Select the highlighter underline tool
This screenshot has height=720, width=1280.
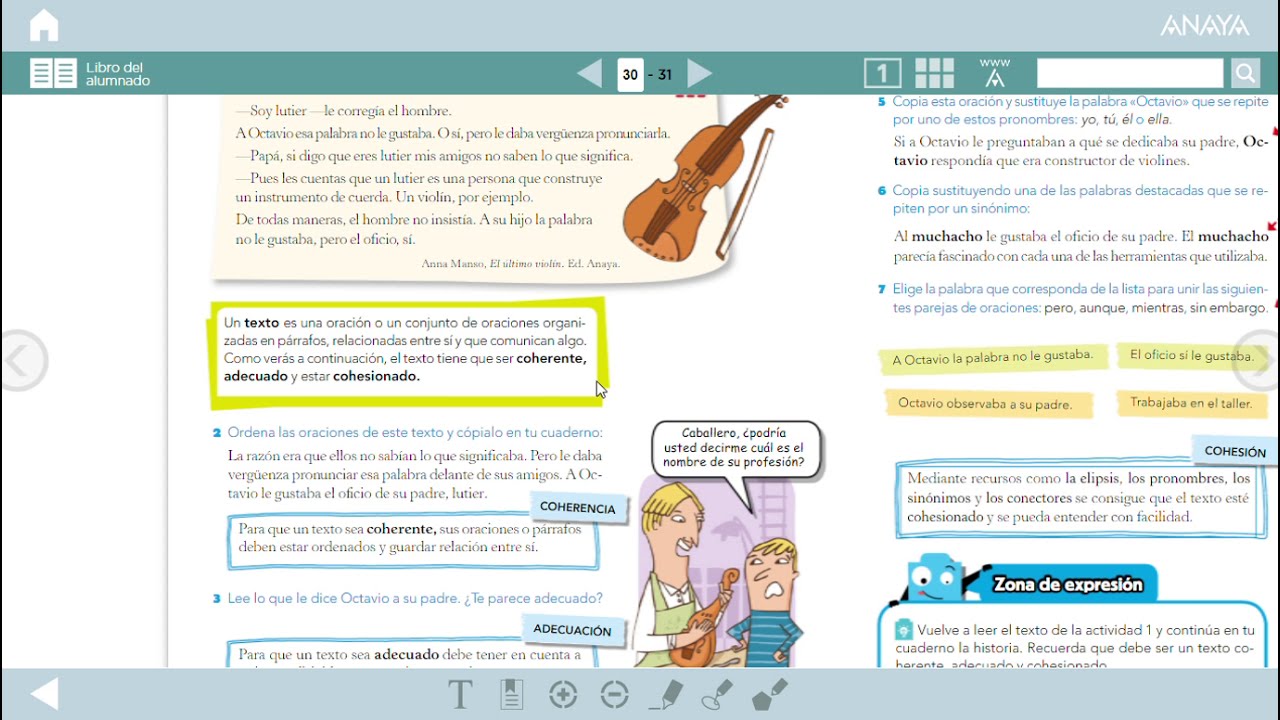click(666, 694)
